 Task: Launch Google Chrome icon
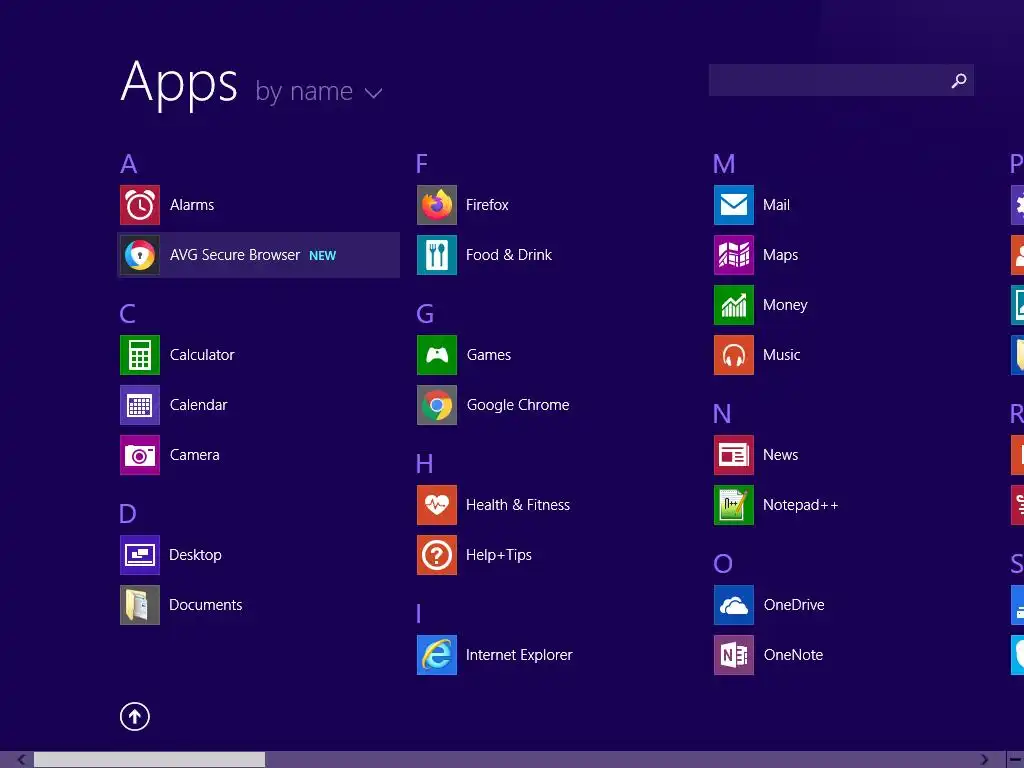437,405
